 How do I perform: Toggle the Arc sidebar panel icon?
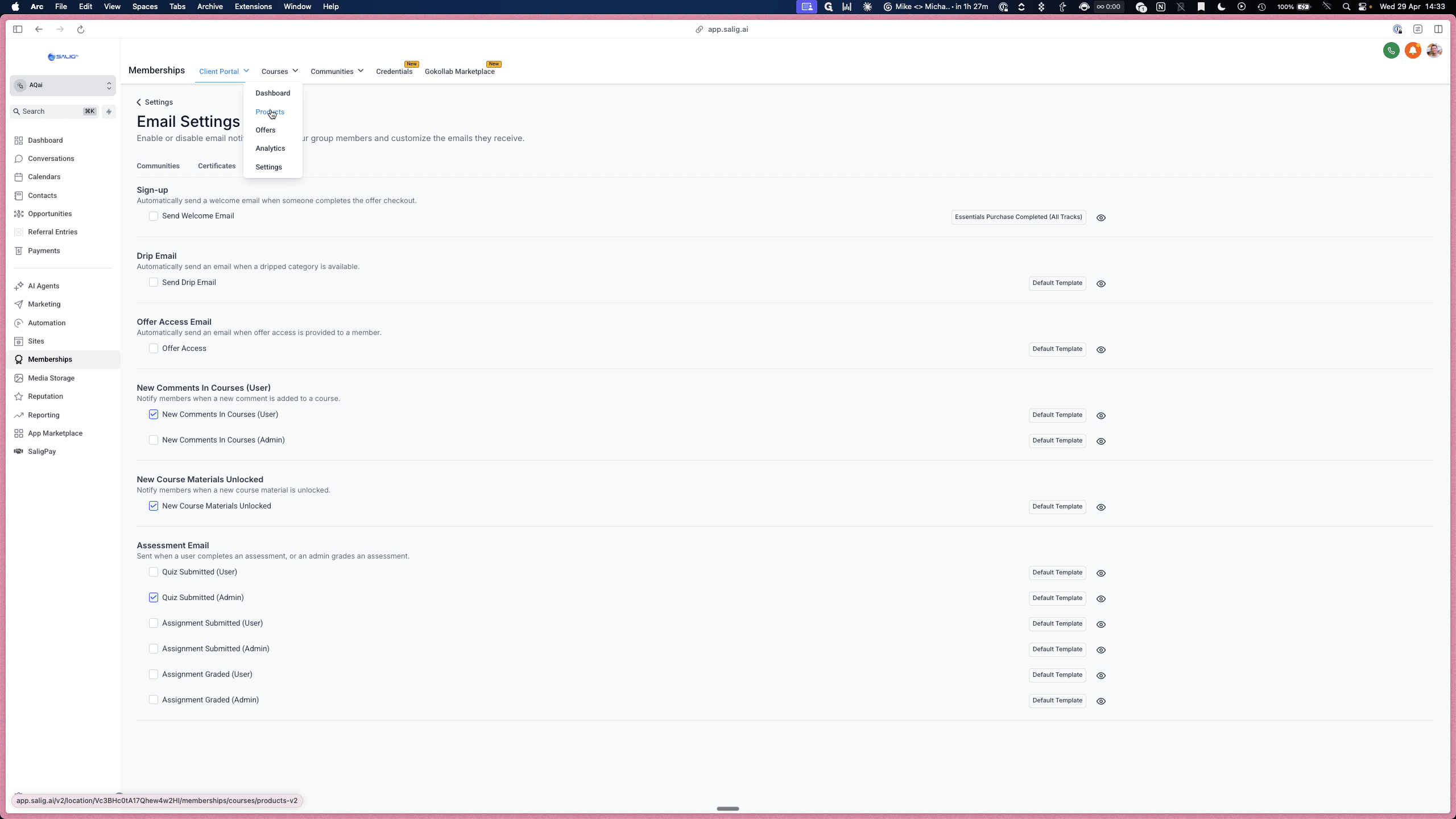click(x=18, y=30)
